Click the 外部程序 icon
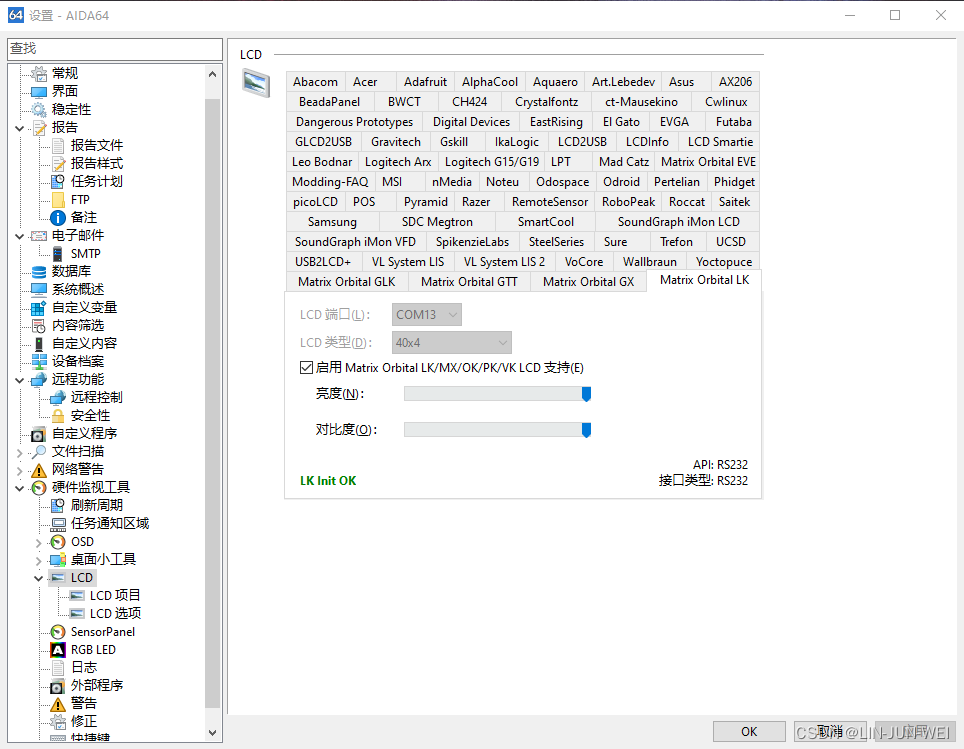 tap(58, 686)
